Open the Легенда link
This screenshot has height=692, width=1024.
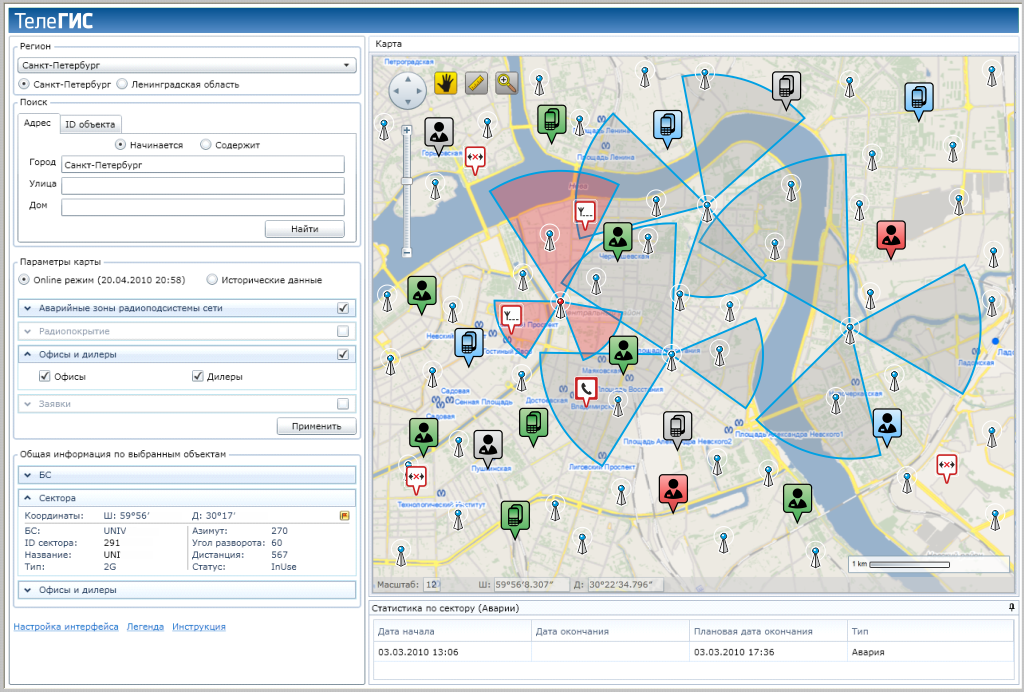(145, 627)
